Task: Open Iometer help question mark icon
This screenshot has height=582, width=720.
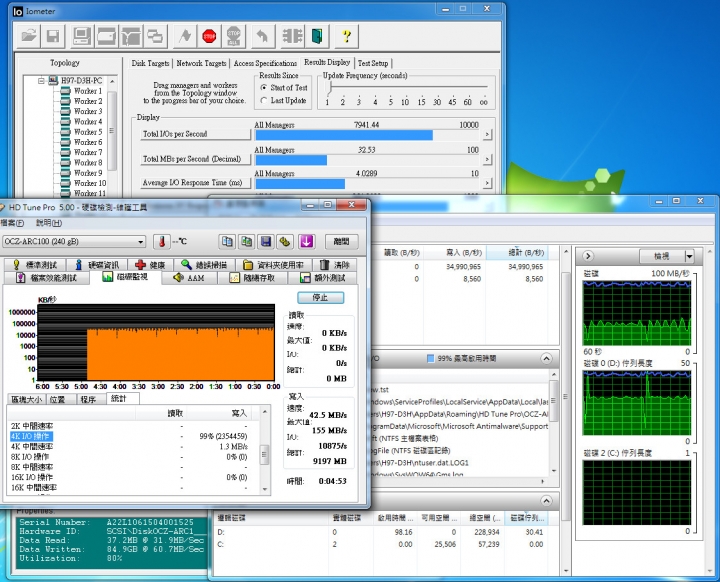Action: [347, 36]
